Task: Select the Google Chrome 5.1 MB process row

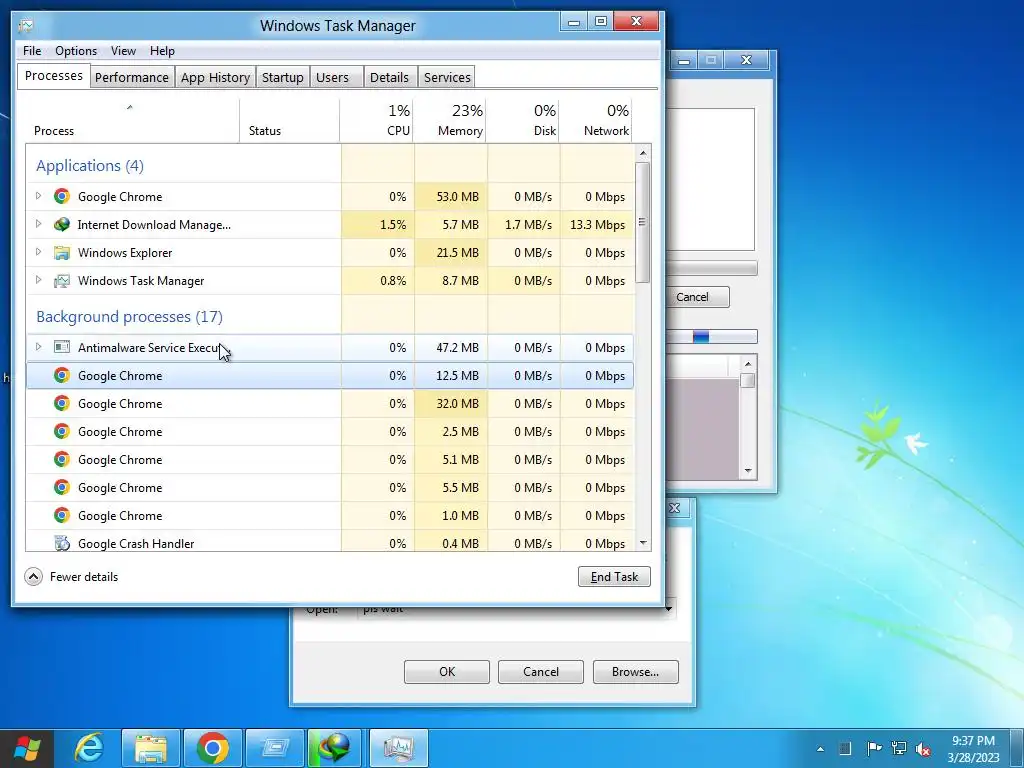Action: tap(330, 460)
